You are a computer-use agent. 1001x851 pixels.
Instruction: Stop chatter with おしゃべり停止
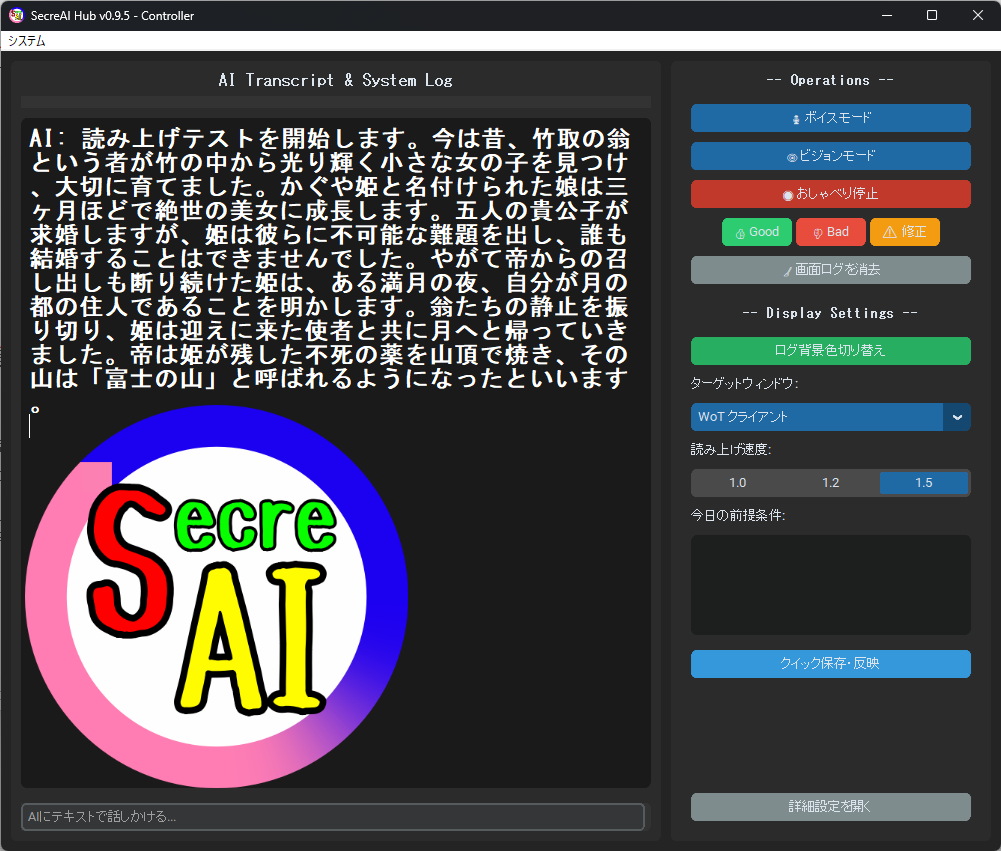click(x=831, y=194)
